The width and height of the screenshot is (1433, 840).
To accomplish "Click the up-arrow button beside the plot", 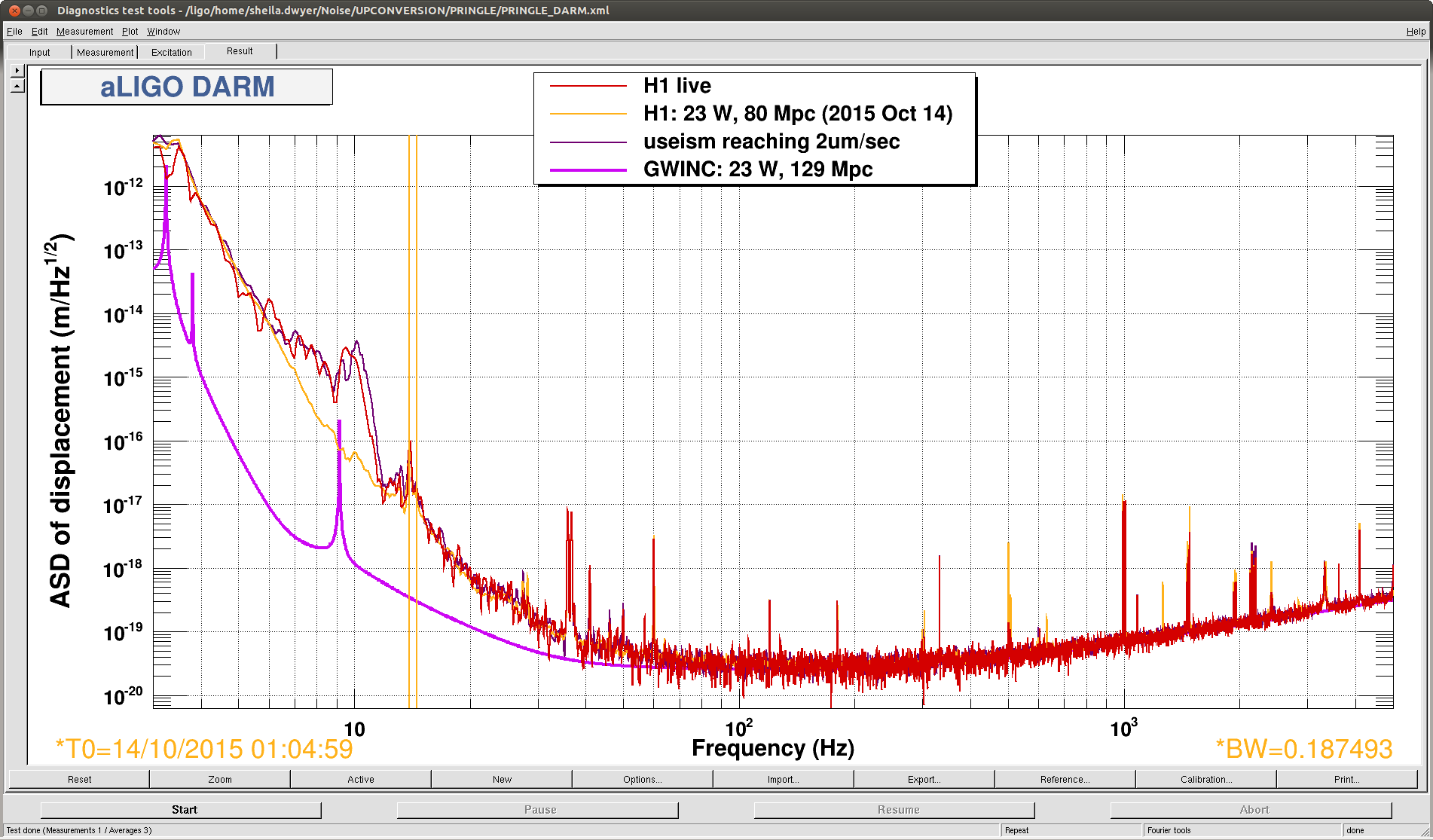I will pyautogui.click(x=17, y=86).
